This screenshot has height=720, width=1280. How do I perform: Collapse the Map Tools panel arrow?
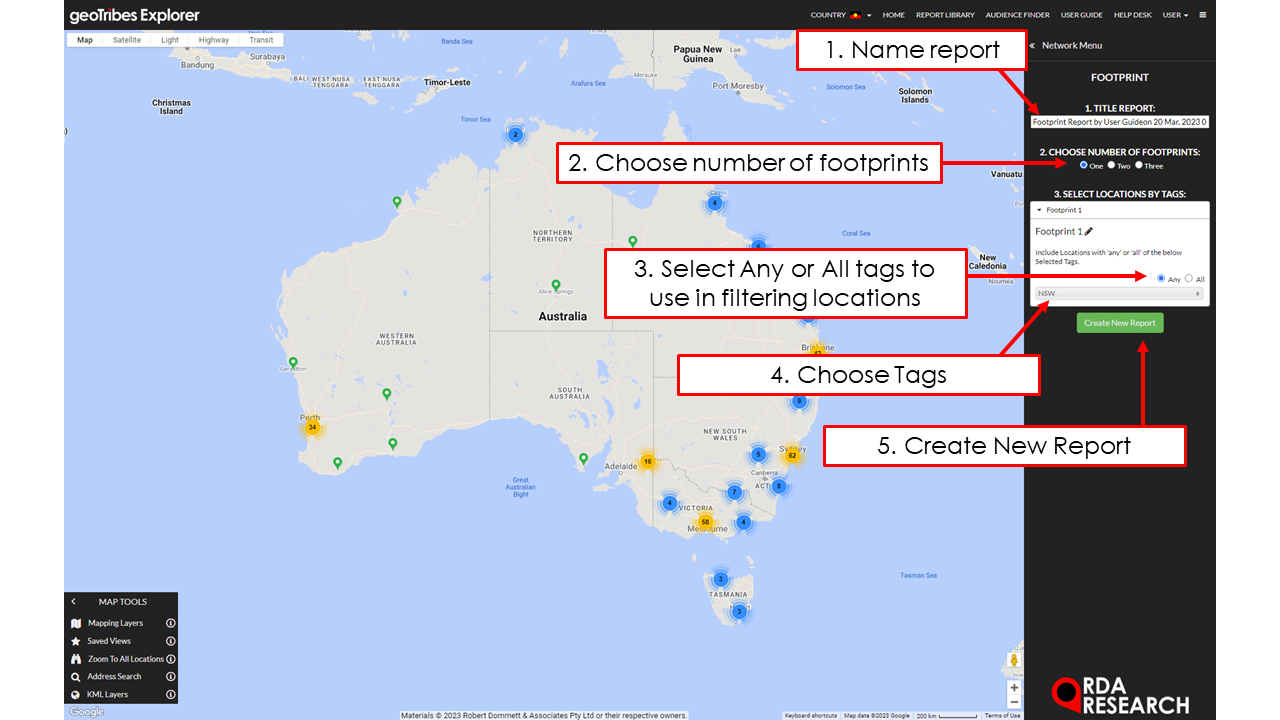(x=74, y=602)
